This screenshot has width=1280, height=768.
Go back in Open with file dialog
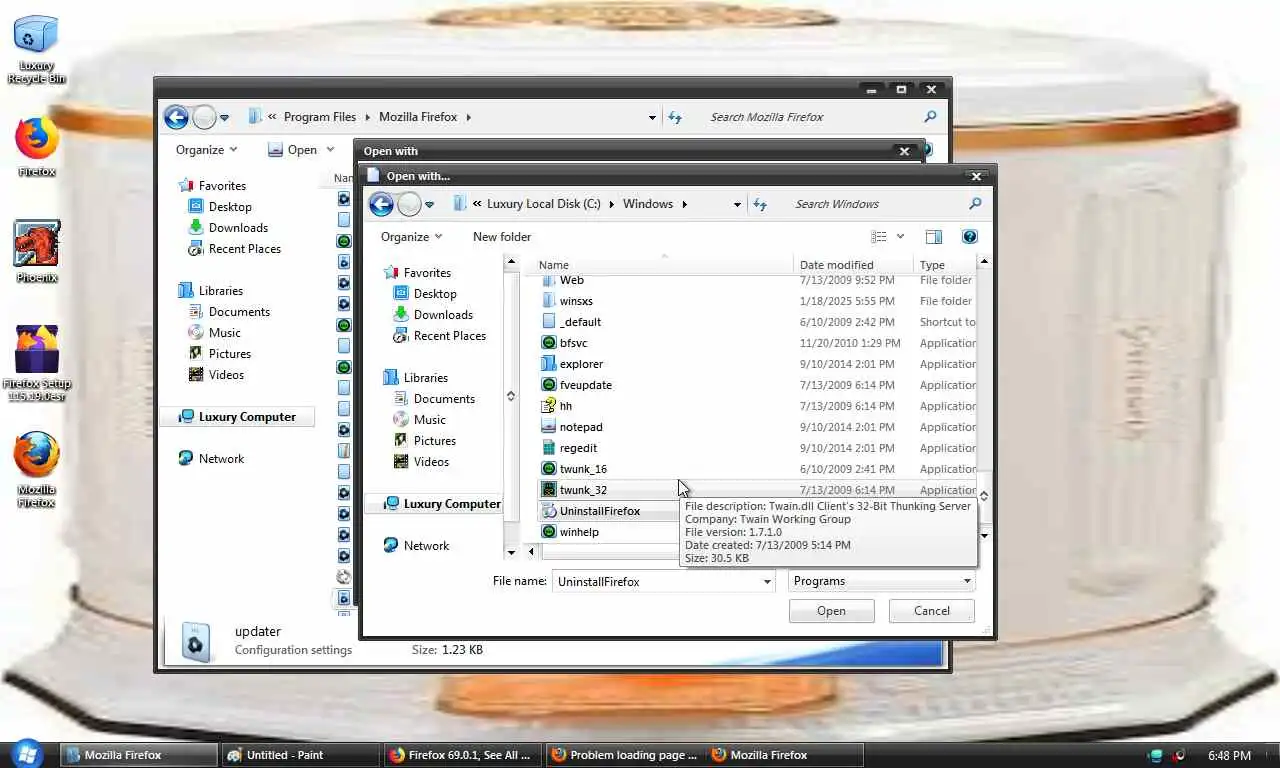click(x=381, y=204)
